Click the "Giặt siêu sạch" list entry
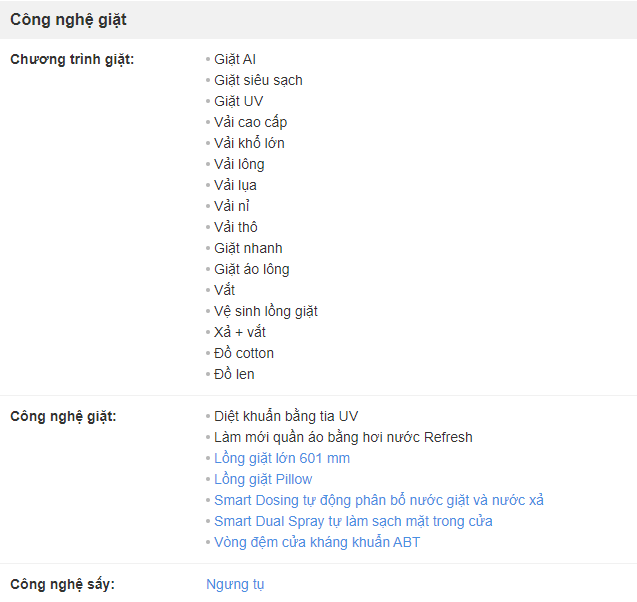 [x=258, y=80]
